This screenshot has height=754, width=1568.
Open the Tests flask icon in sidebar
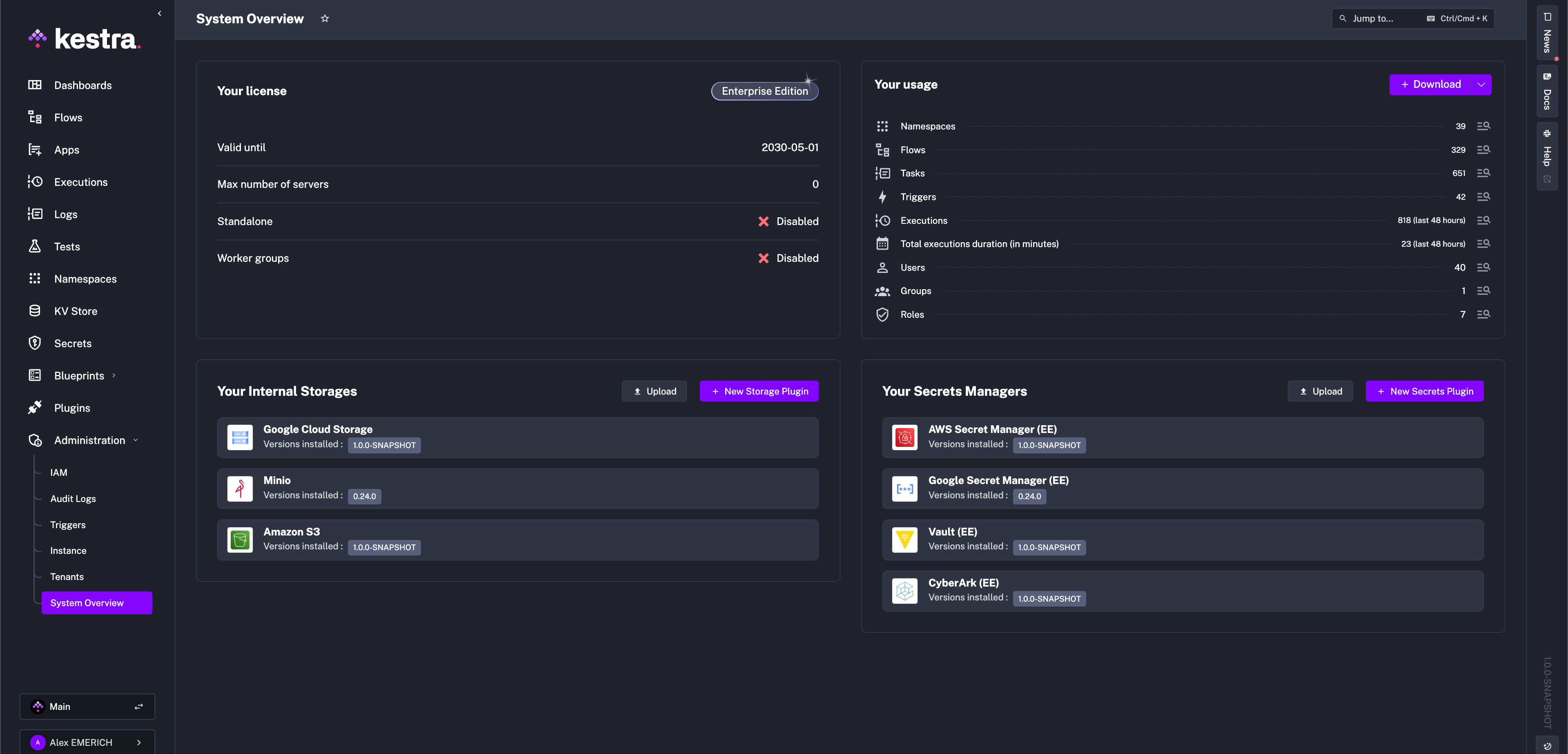tap(35, 246)
